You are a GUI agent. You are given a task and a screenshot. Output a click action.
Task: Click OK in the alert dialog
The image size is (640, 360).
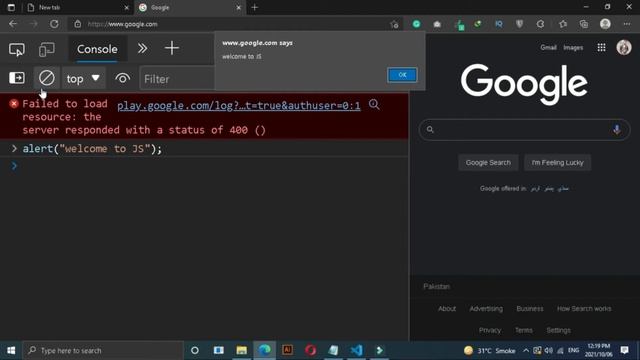[402, 75]
